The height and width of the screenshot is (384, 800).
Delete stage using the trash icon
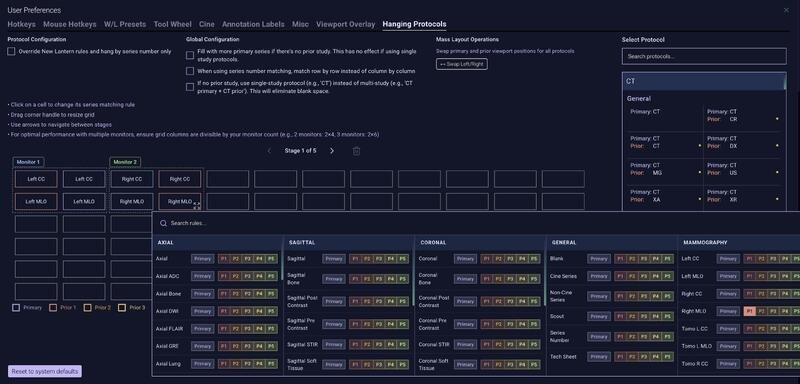pyautogui.click(x=357, y=151)
